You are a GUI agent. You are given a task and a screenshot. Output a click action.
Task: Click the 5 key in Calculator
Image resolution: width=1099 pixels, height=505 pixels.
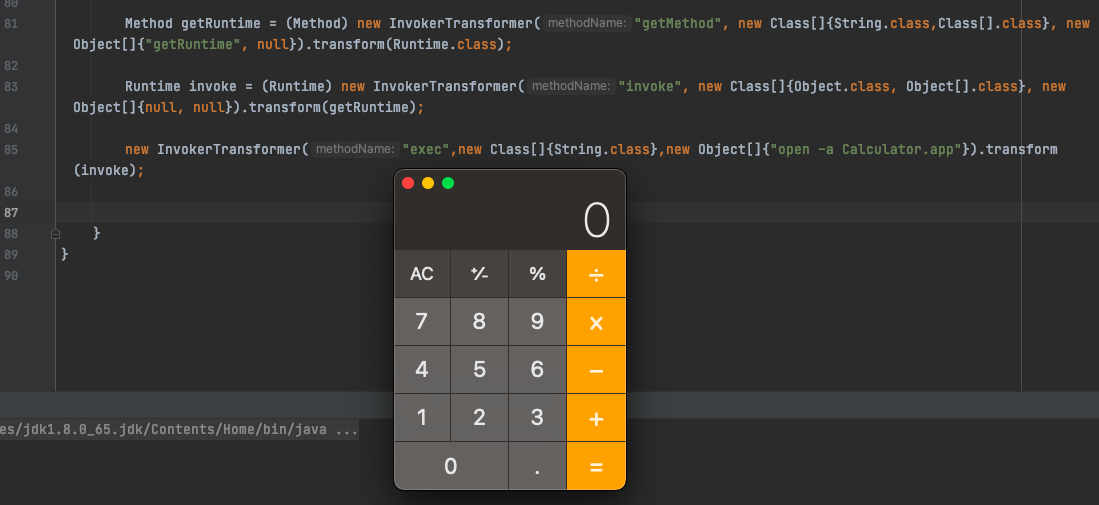(x=479, y=370)
